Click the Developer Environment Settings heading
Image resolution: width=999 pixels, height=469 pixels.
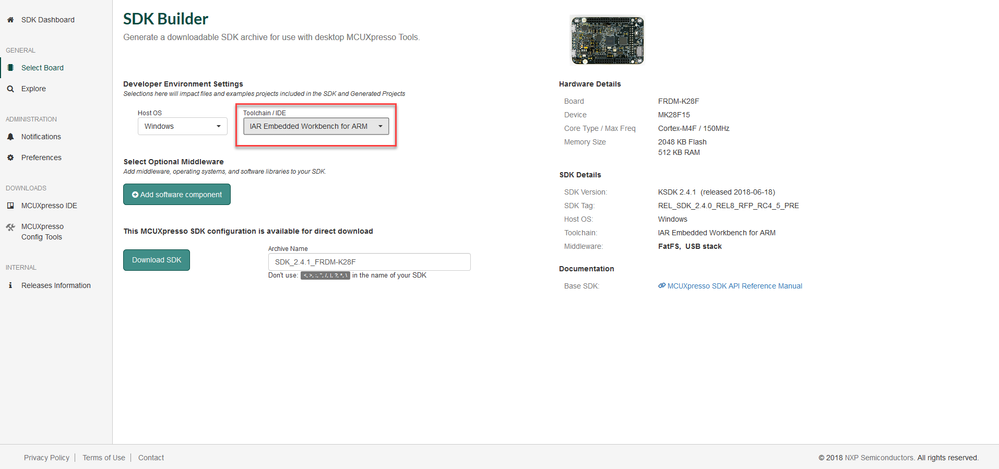pos(183,84)
